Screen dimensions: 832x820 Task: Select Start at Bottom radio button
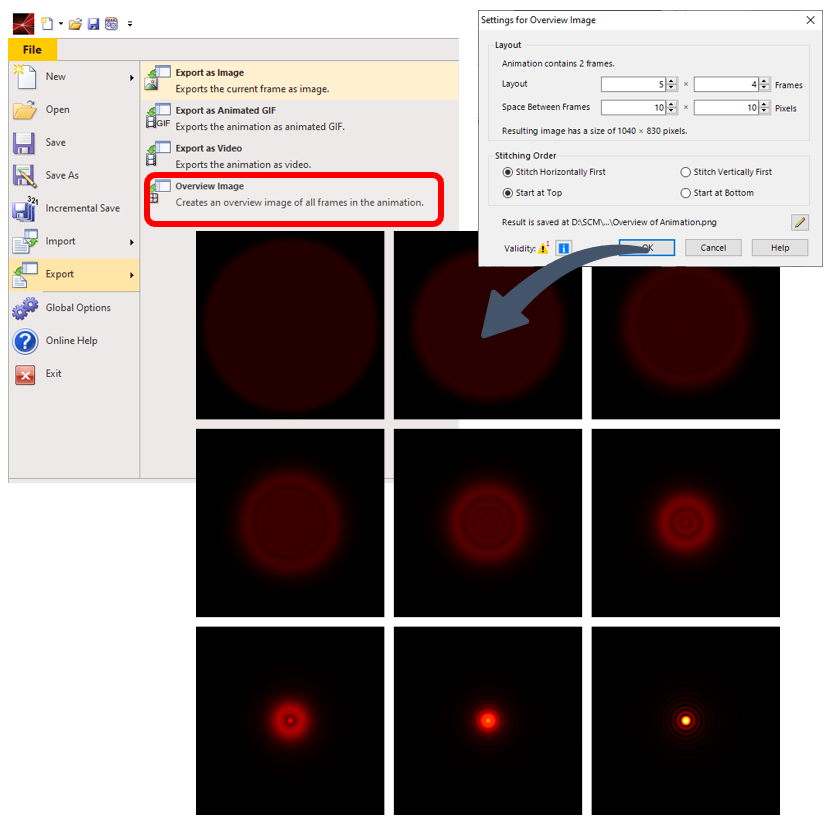686,193
